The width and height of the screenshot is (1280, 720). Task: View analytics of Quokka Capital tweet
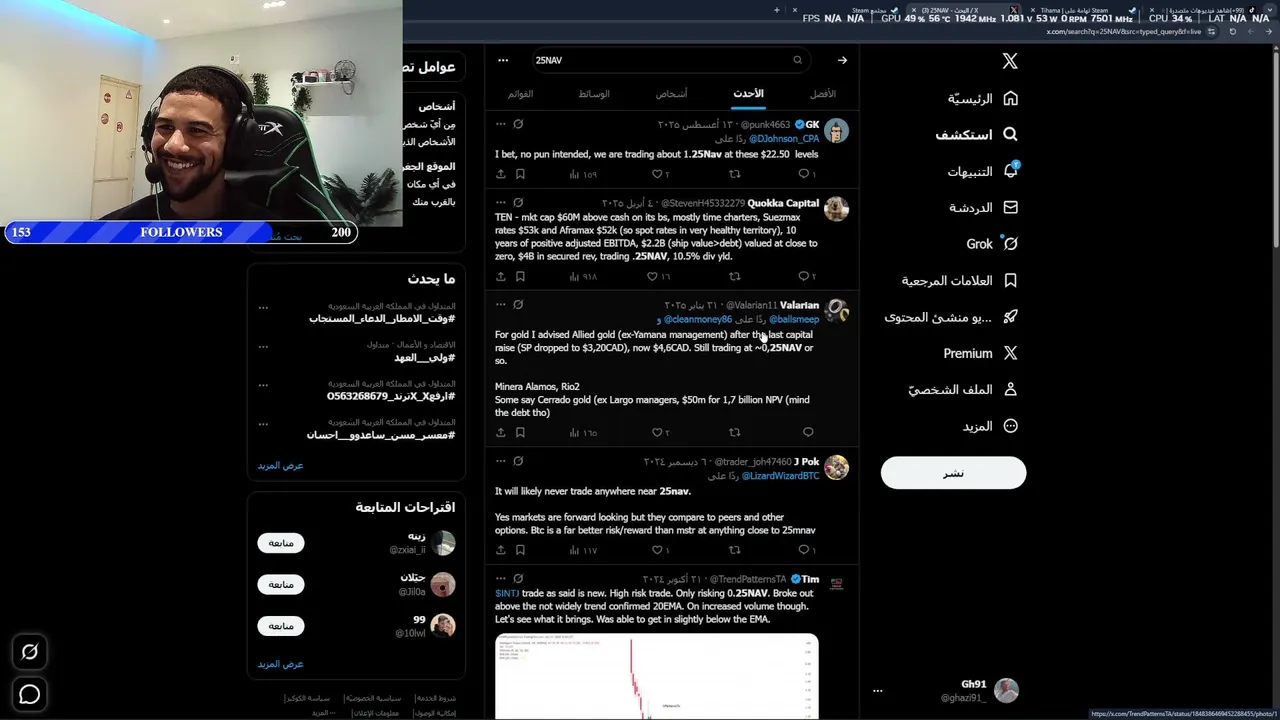pos(583,276)
